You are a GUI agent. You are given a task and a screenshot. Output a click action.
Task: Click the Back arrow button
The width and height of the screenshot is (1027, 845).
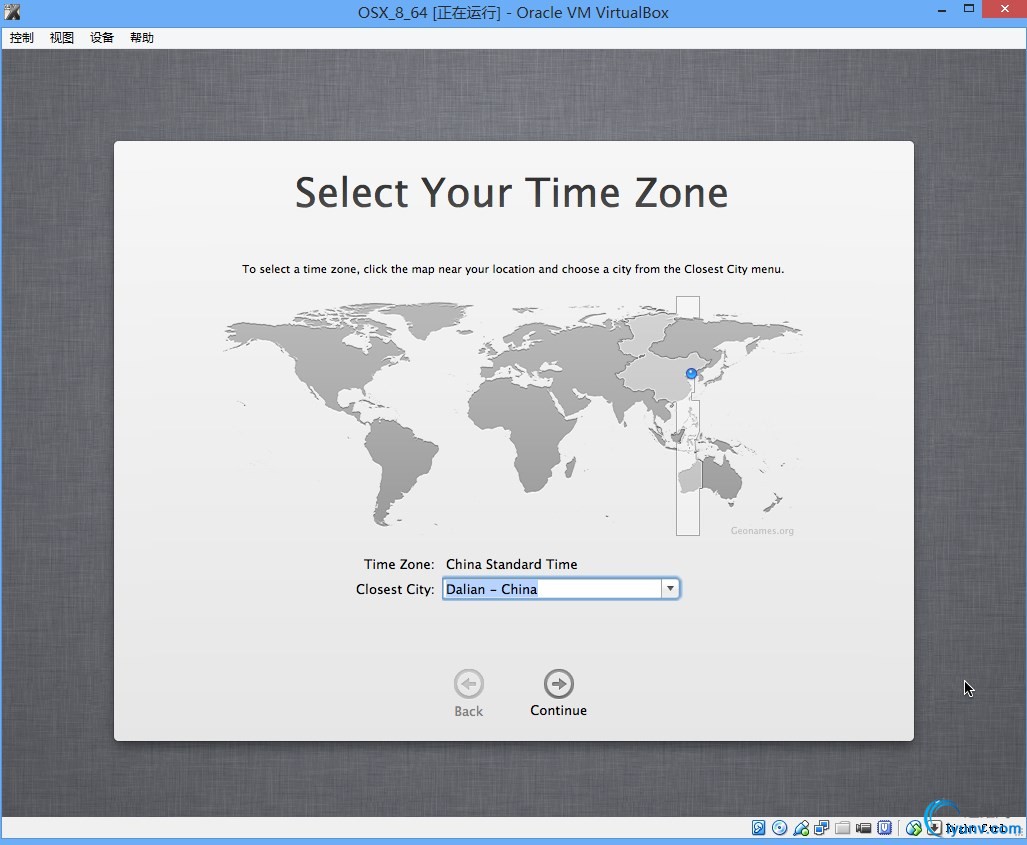coord(469,684)
